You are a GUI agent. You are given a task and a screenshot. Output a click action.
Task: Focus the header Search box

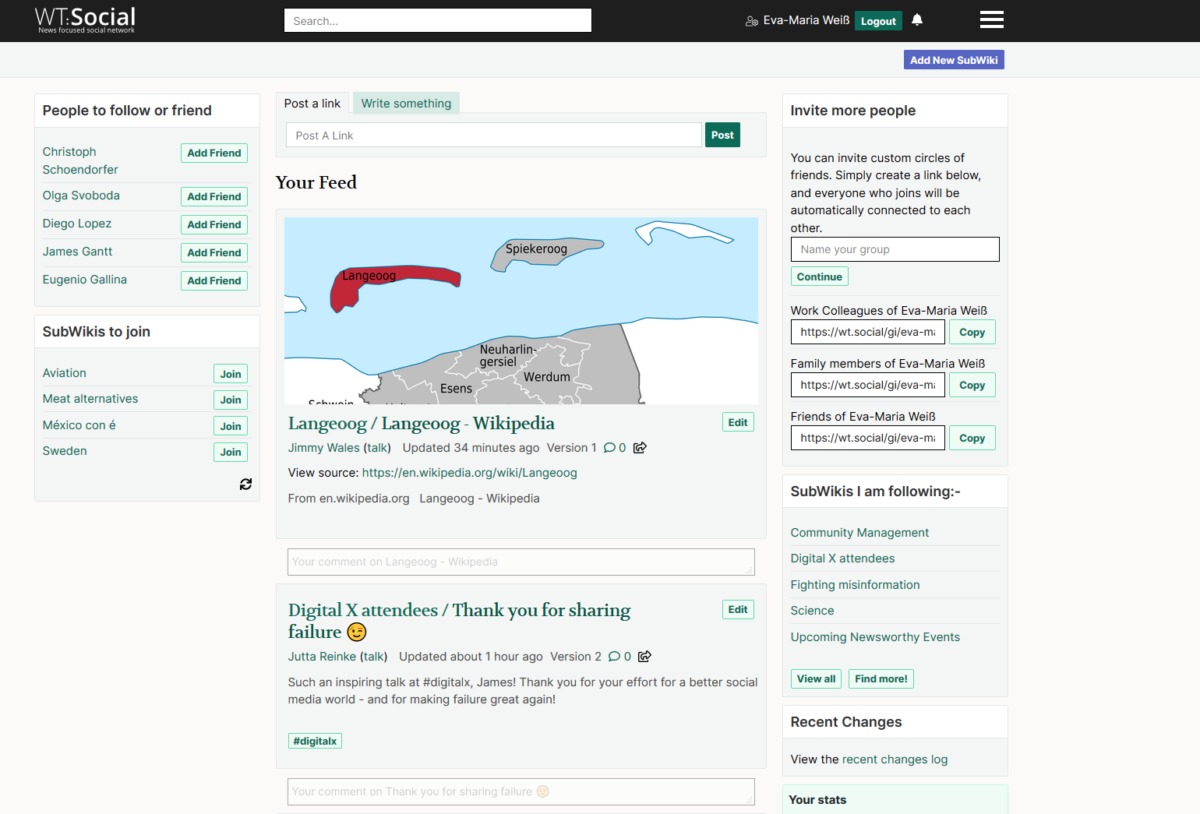pyautogui.click(x=438, y=20)
